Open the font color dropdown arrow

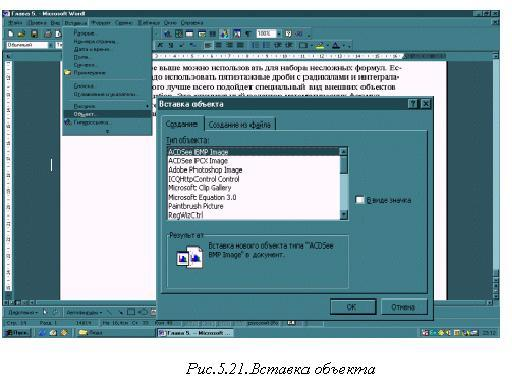click(344, 45)
